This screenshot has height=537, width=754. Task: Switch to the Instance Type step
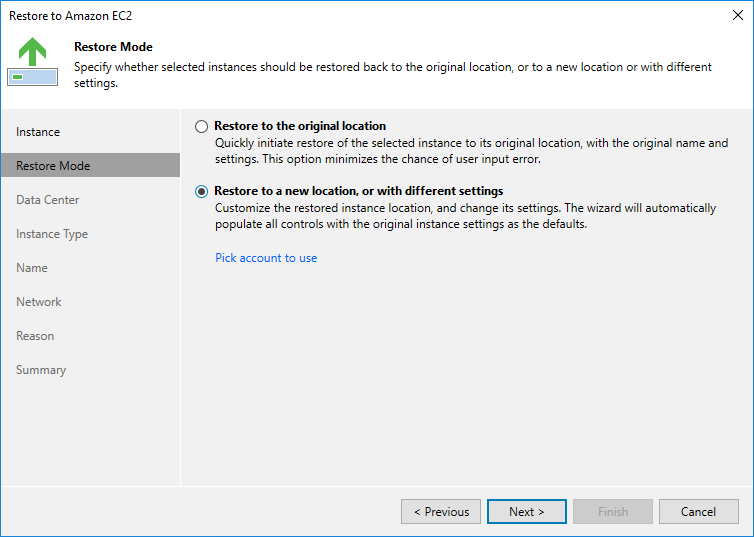(x=52, y=234)
